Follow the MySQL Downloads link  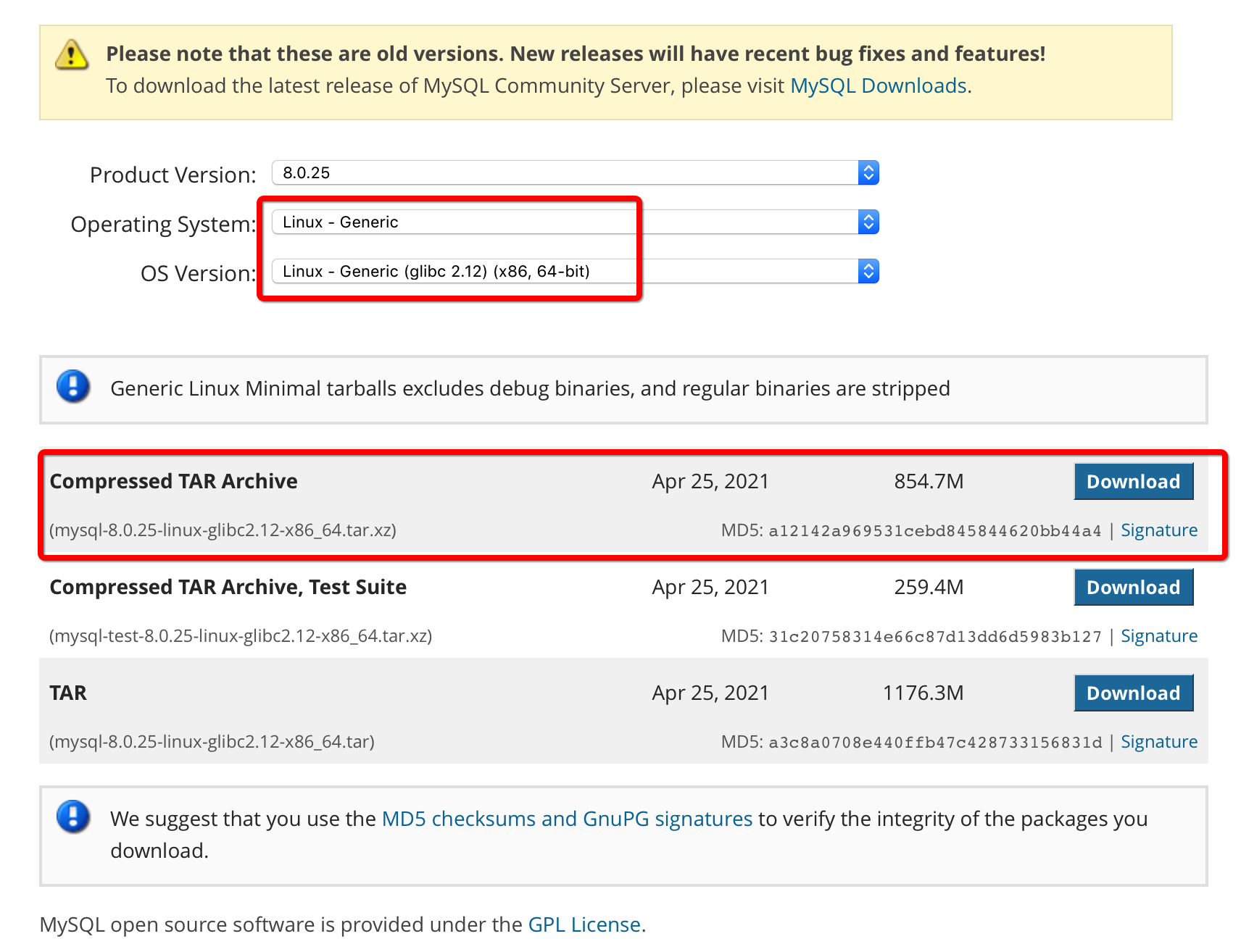pyautogui.click(x=879, y=86)
